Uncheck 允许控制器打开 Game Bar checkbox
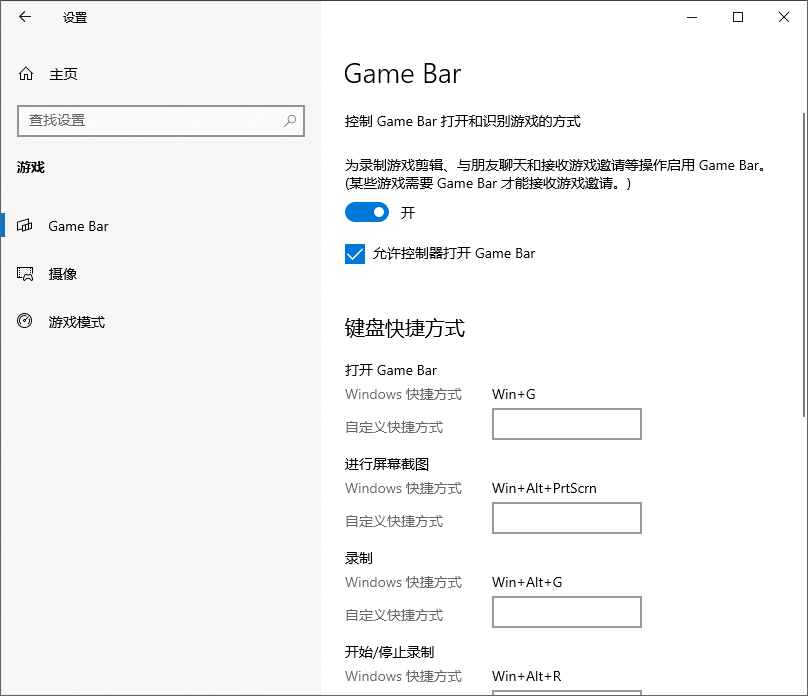 (x=355, y=253)
